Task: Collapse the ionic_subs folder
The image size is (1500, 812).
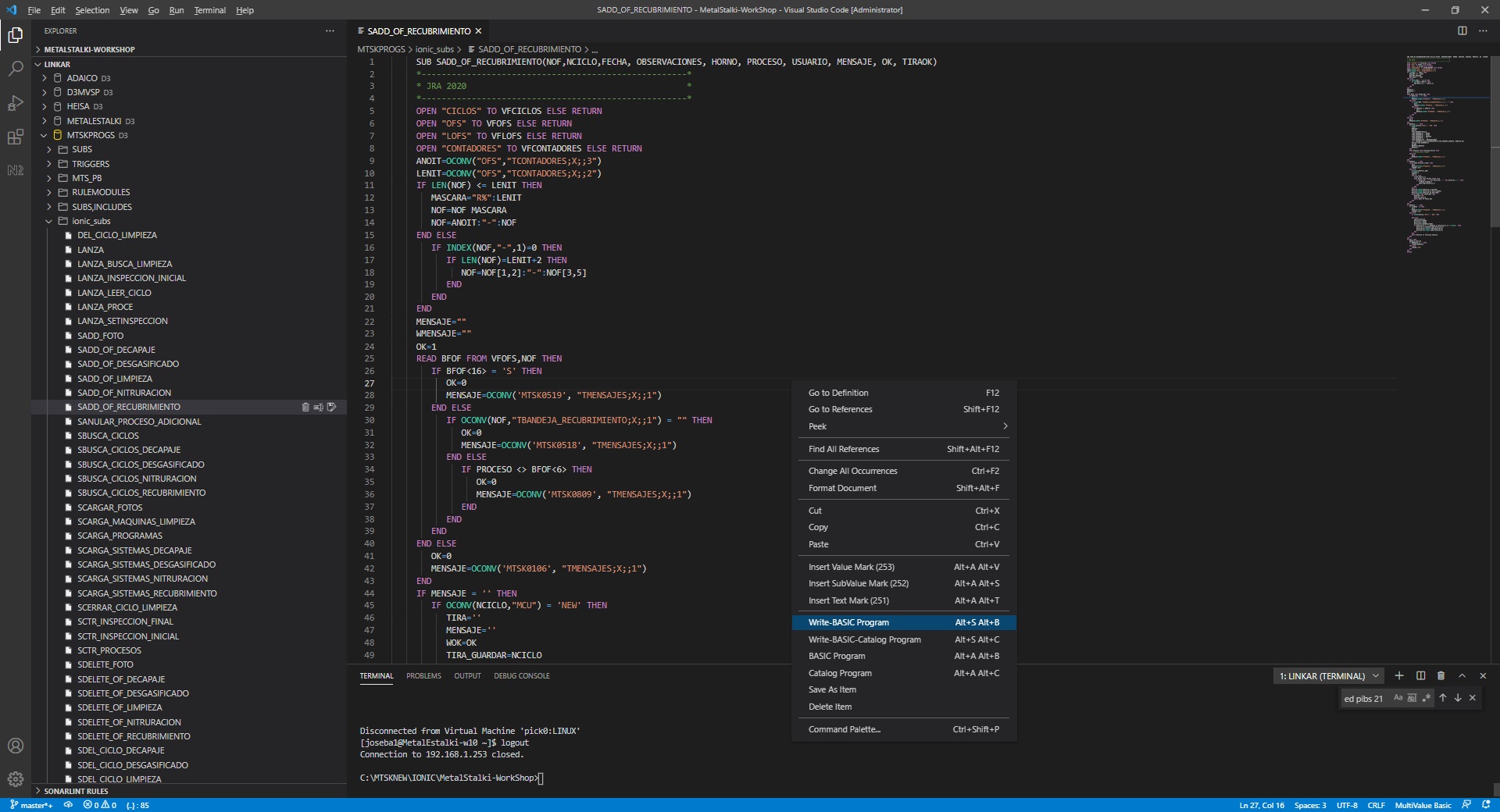Action: pos(48,221)
